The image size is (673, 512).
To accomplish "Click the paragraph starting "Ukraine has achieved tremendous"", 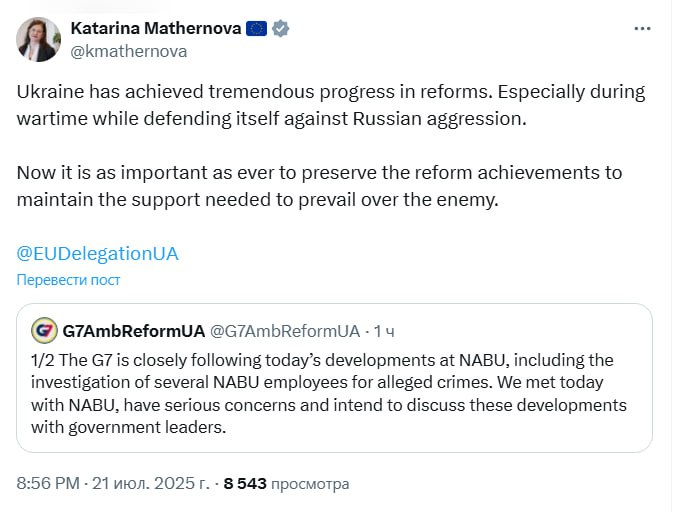I will click(330, 105).
